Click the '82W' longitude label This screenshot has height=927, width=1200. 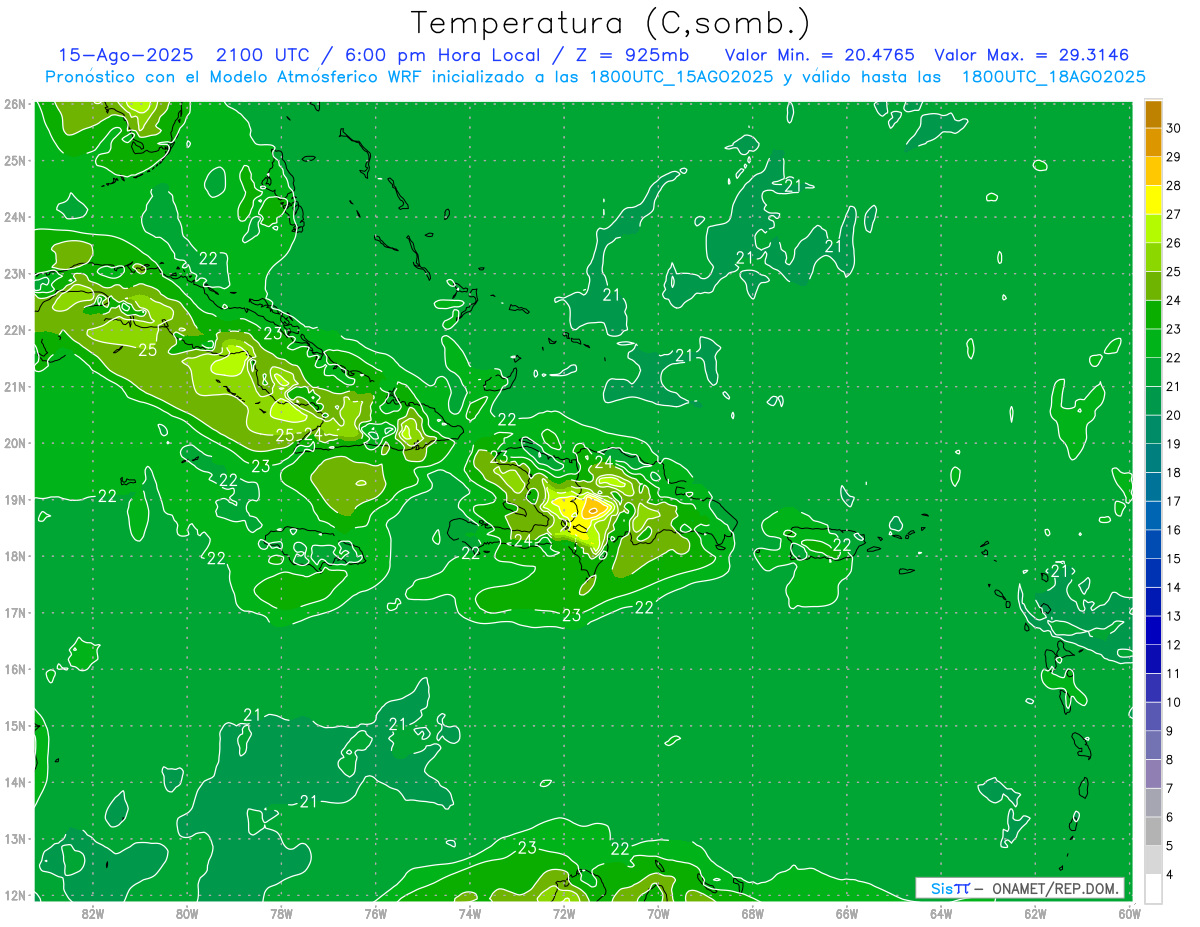pos(92,912)
